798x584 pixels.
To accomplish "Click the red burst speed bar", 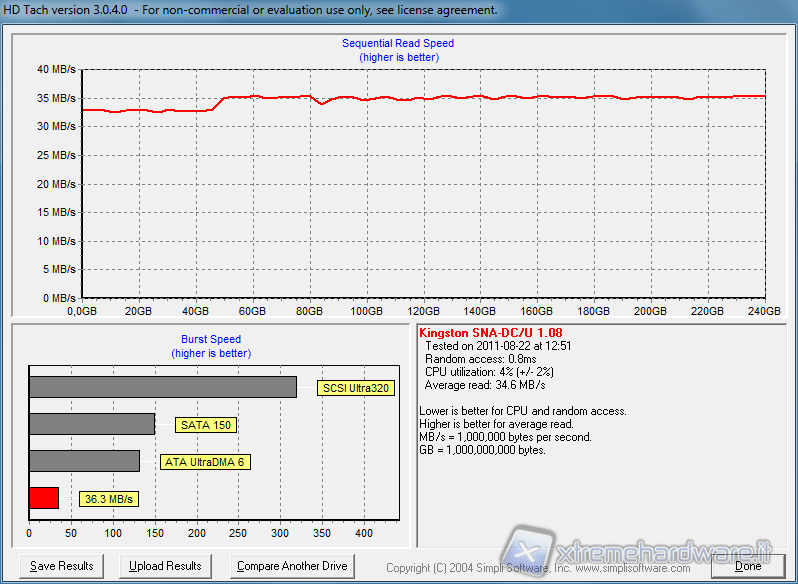I will tap(44, 498).
